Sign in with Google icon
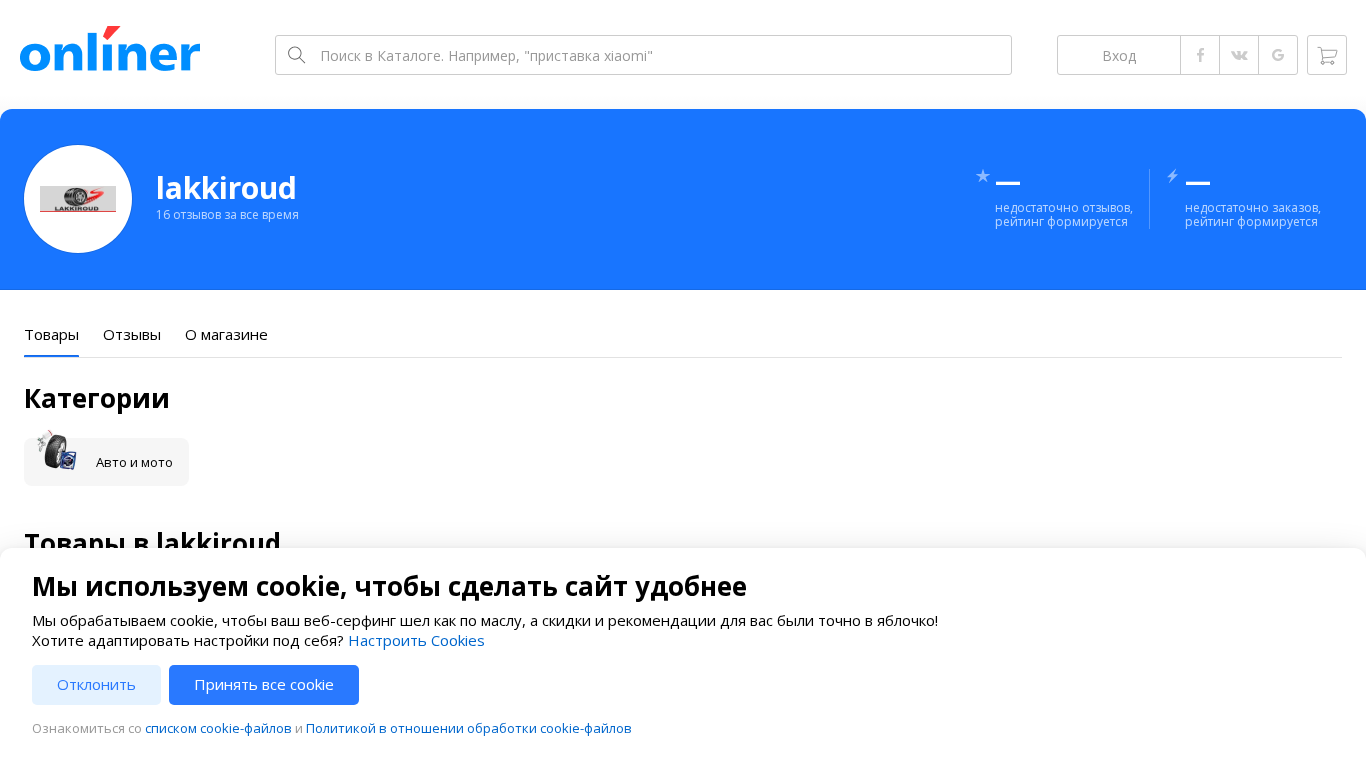The width and height of the screenshot is (1366, 768). (x=1278, y=55)
